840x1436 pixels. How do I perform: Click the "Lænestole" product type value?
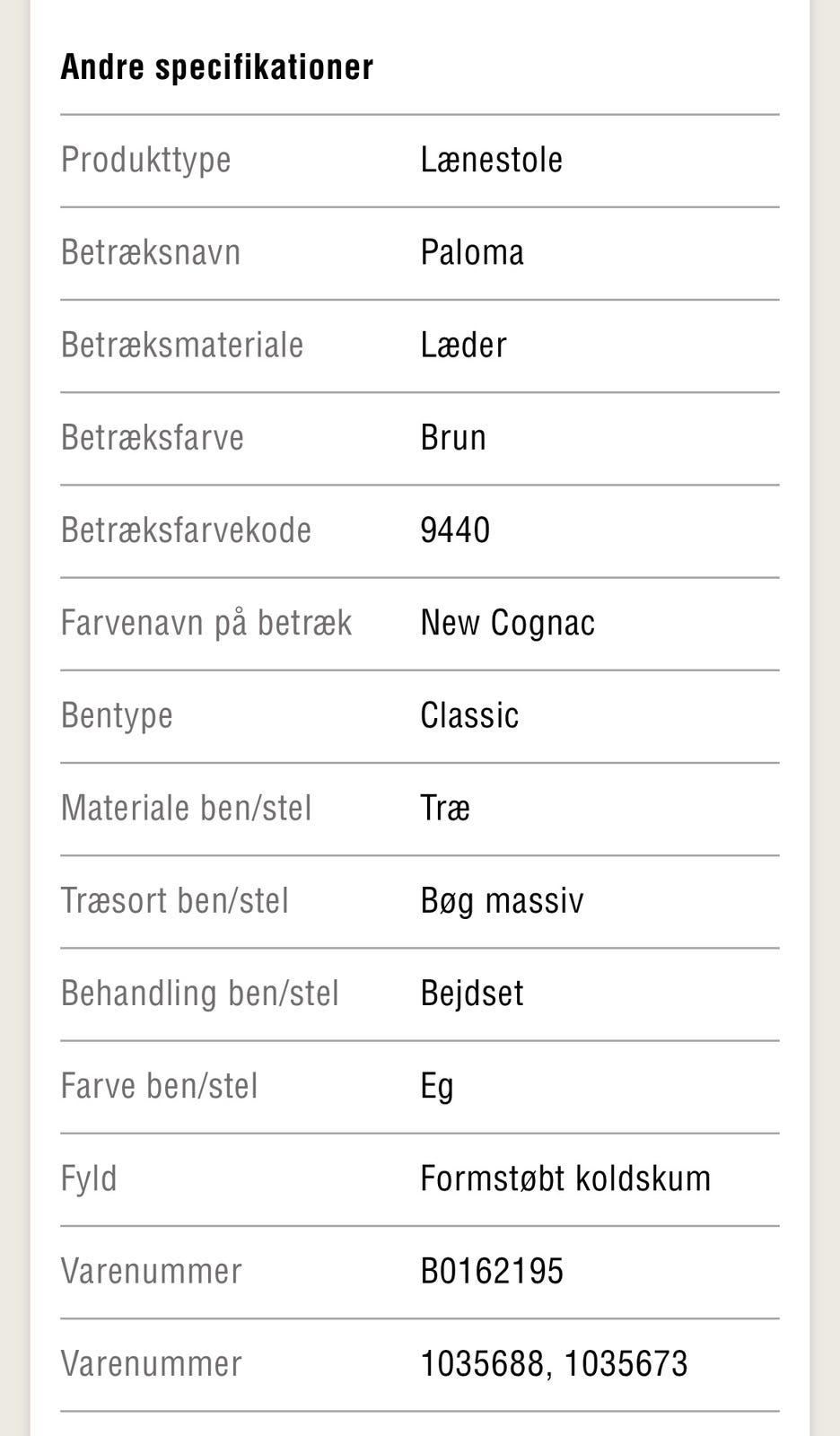tap(491, 160)
